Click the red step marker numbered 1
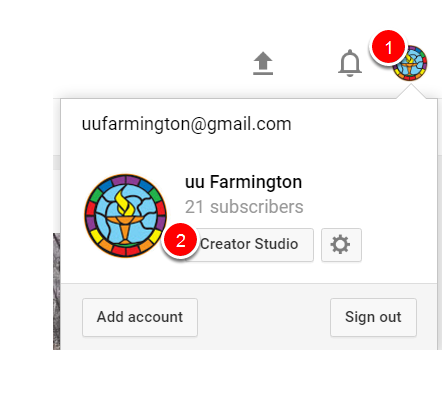The image size is (442, 403). [388, 47]
